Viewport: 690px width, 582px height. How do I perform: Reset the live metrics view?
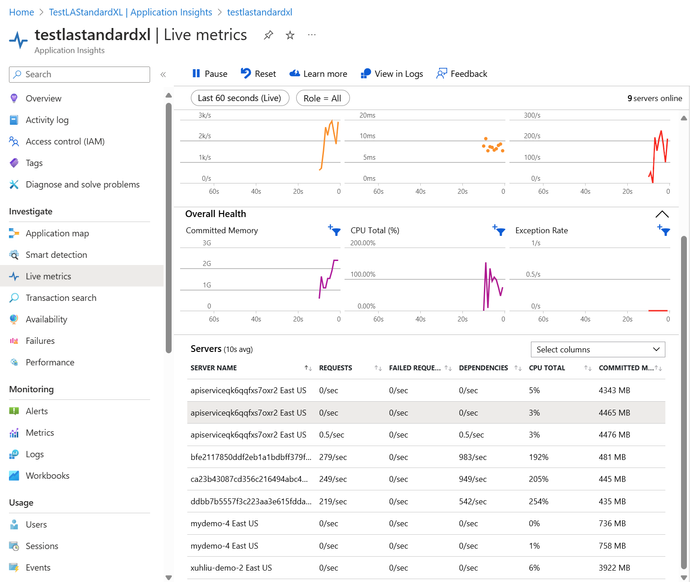tap(258, 74)
